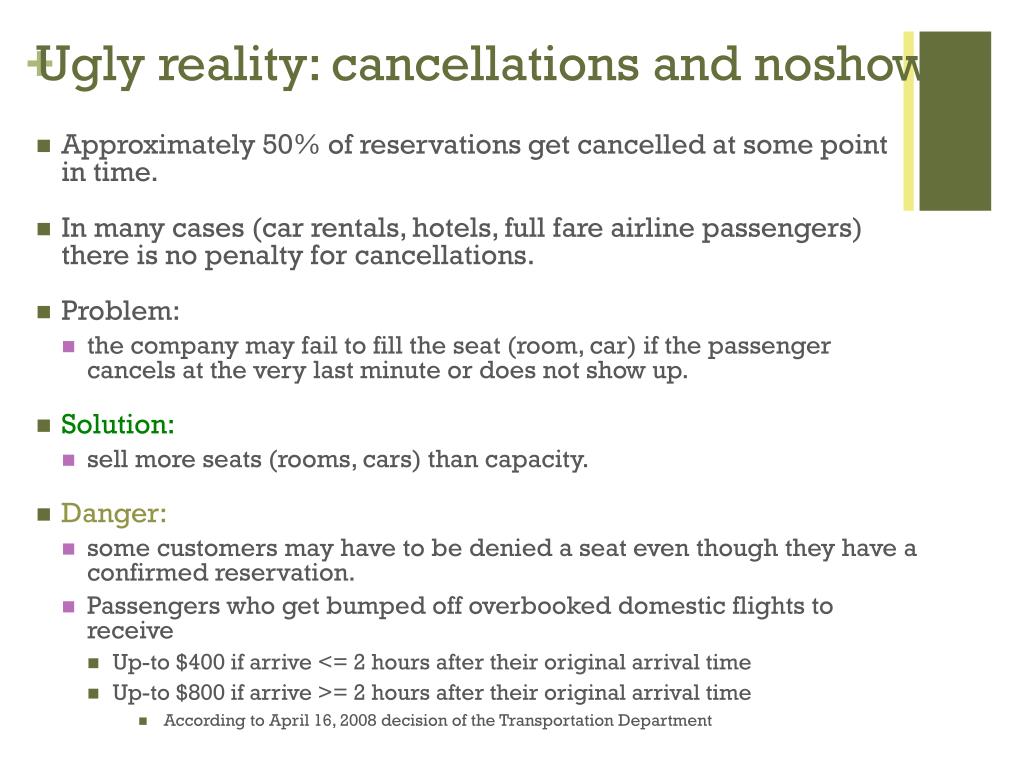Click the purple bullet before 'sell more seats'

click(x=69, y=460)
